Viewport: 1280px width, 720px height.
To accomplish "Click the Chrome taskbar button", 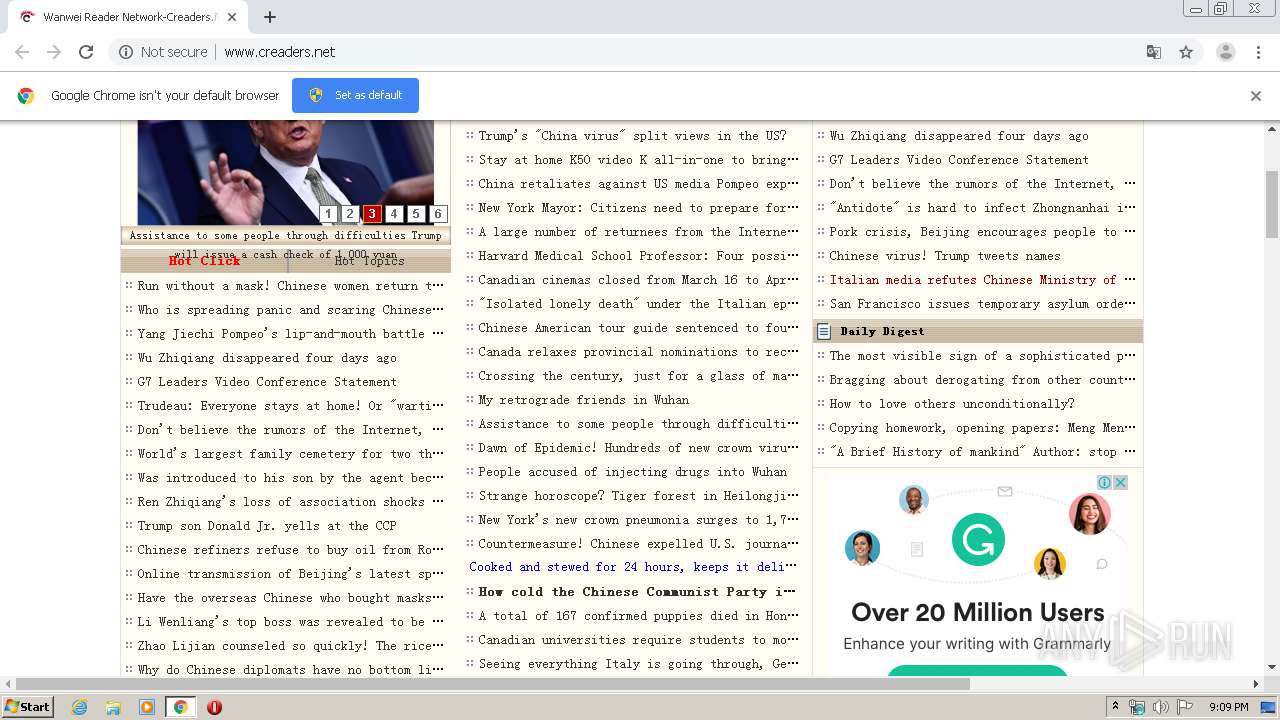I will pos(180,707).
